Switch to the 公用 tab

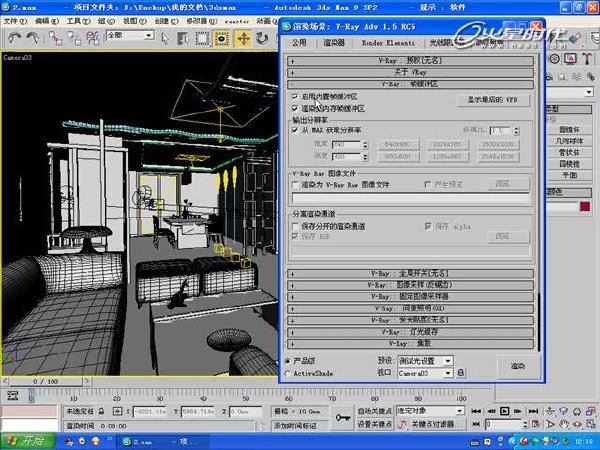299,42
